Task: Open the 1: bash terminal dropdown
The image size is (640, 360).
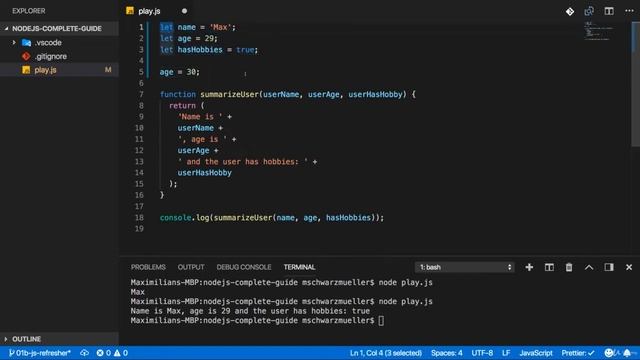Action: point(465,267)
